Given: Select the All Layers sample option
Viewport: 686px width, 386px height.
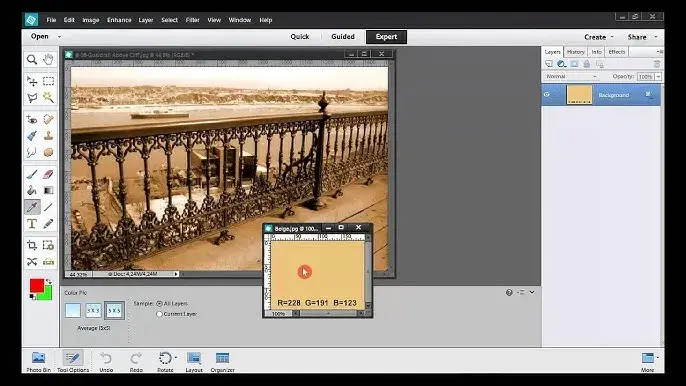Looking at the screenshot, I should point(159,303).
